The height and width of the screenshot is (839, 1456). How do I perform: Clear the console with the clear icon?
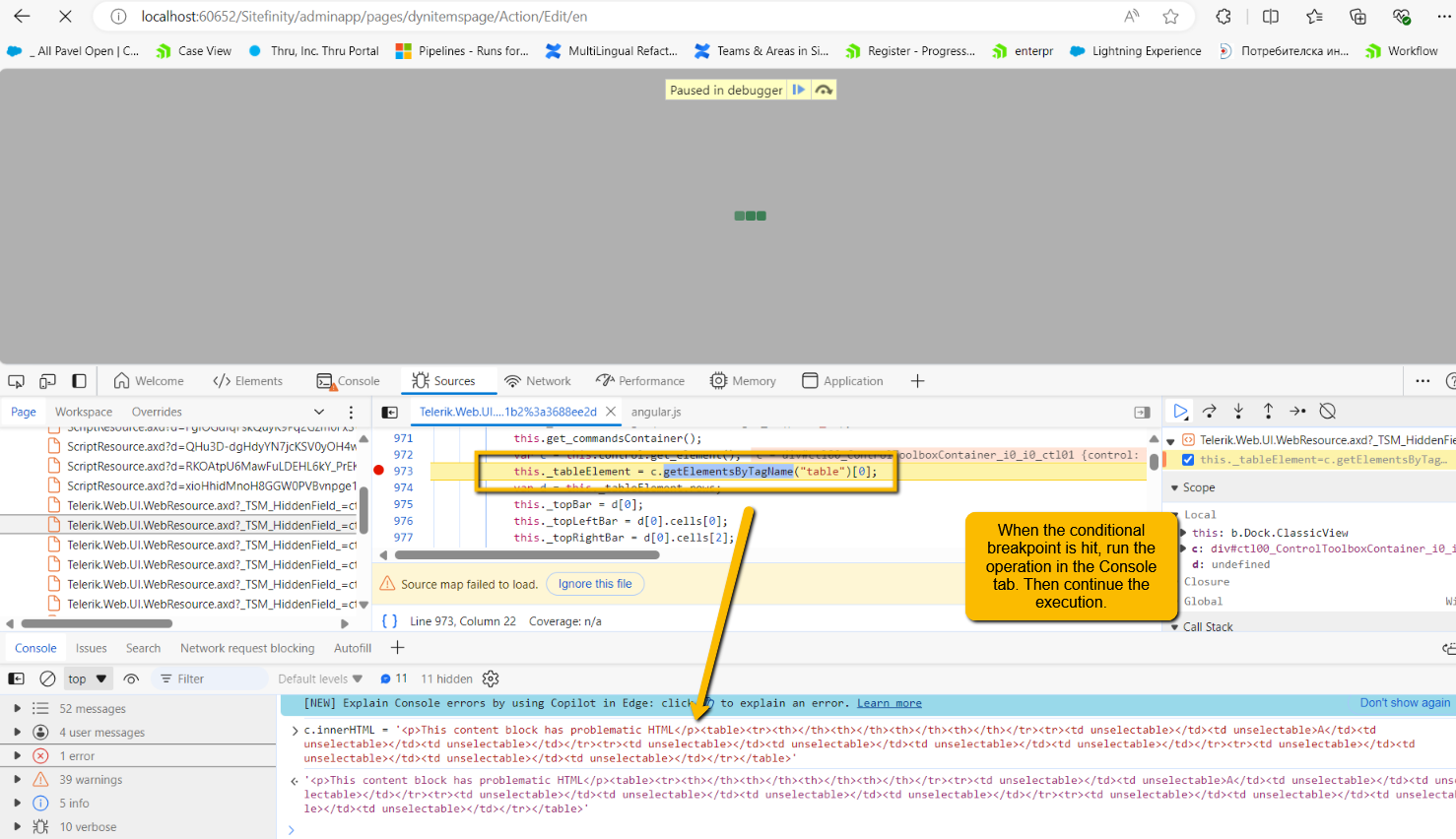[47, 678]
